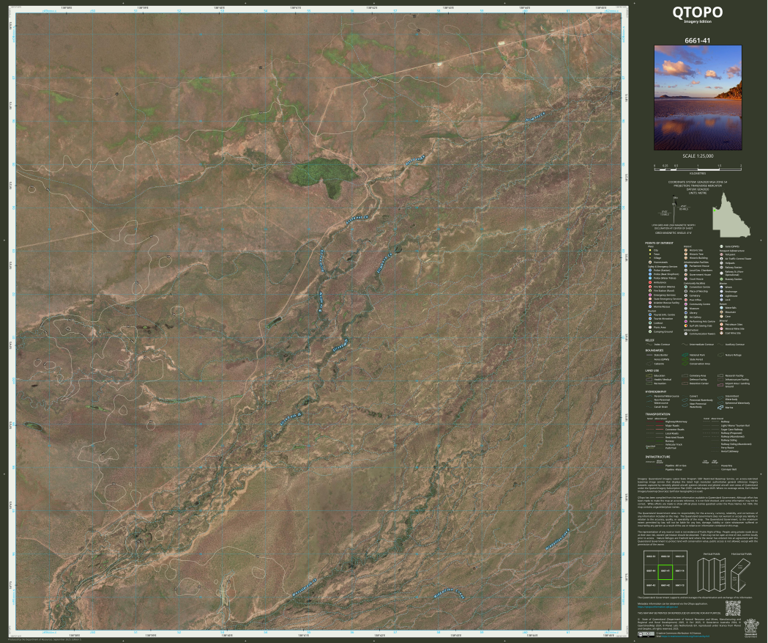Click the yellow City legend symbol
This screenshot has height=643, width=768.
(x=650, y=250)
